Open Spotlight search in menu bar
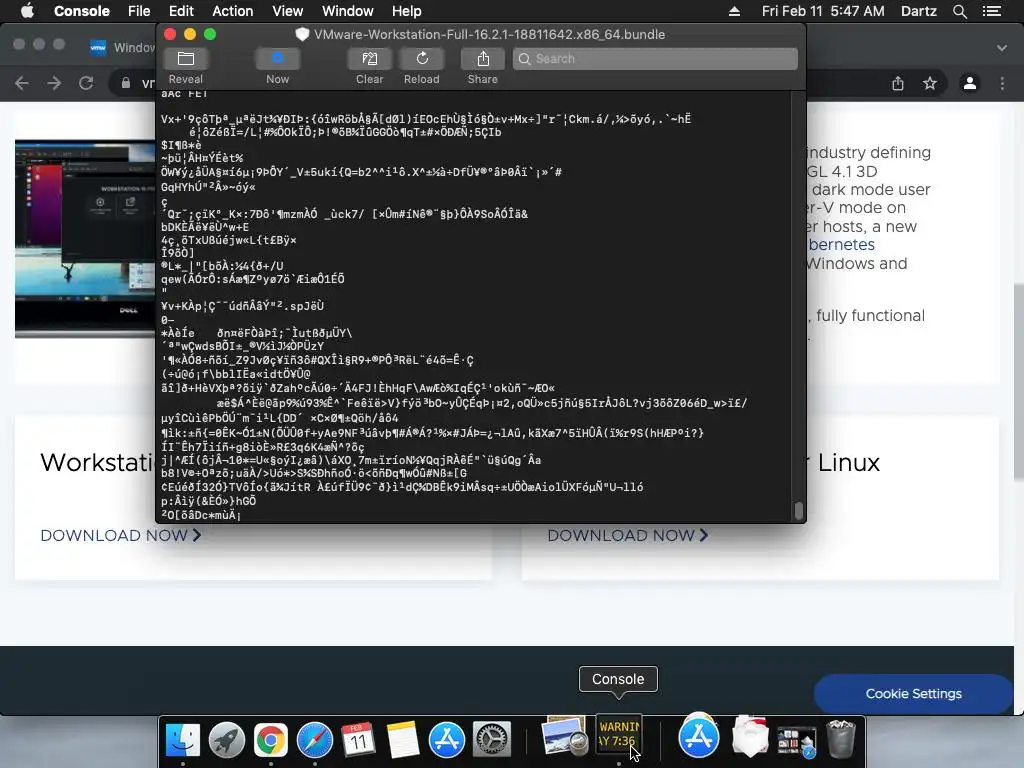1024x768 pixels. tap(959, 11)
